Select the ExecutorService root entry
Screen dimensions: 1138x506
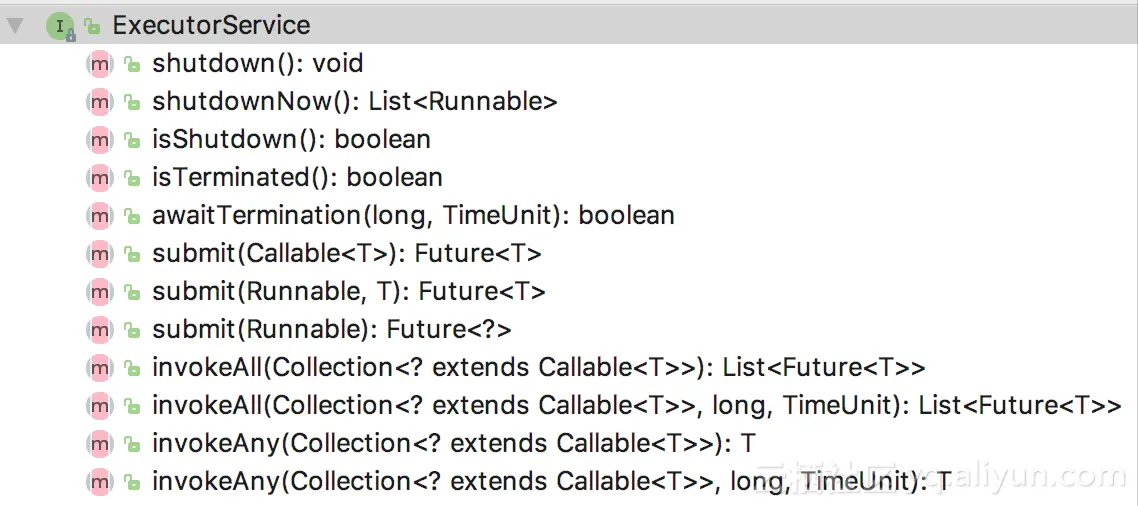[x=211, y=26]
